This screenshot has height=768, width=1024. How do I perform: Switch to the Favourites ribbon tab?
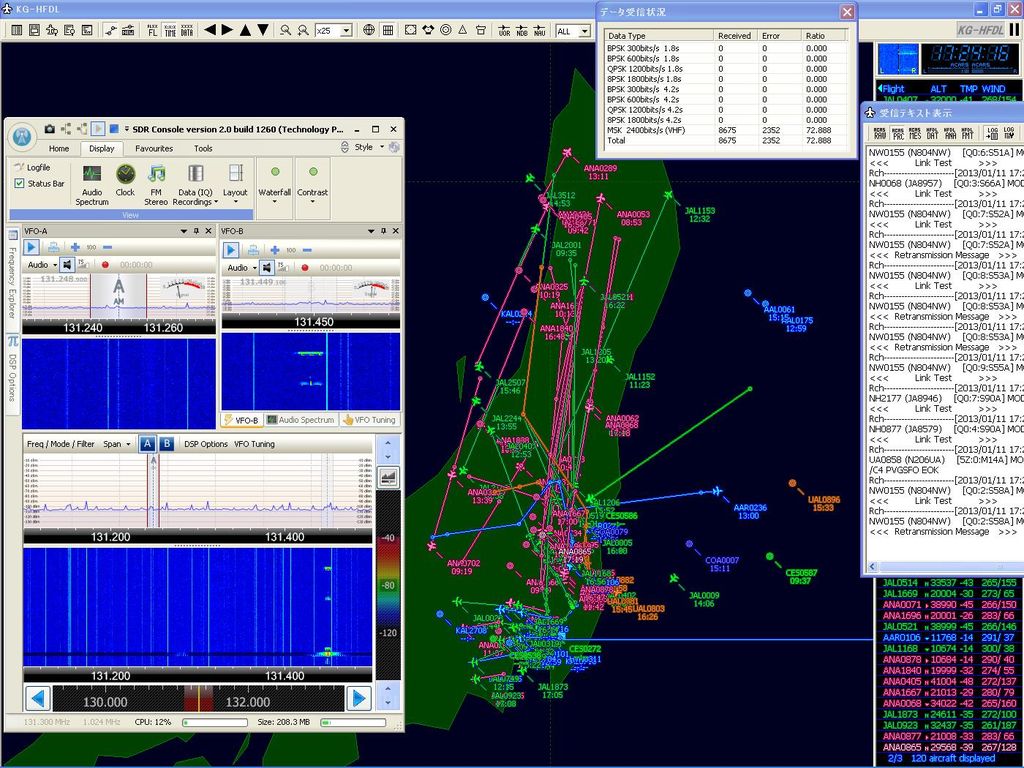point(154,148)
